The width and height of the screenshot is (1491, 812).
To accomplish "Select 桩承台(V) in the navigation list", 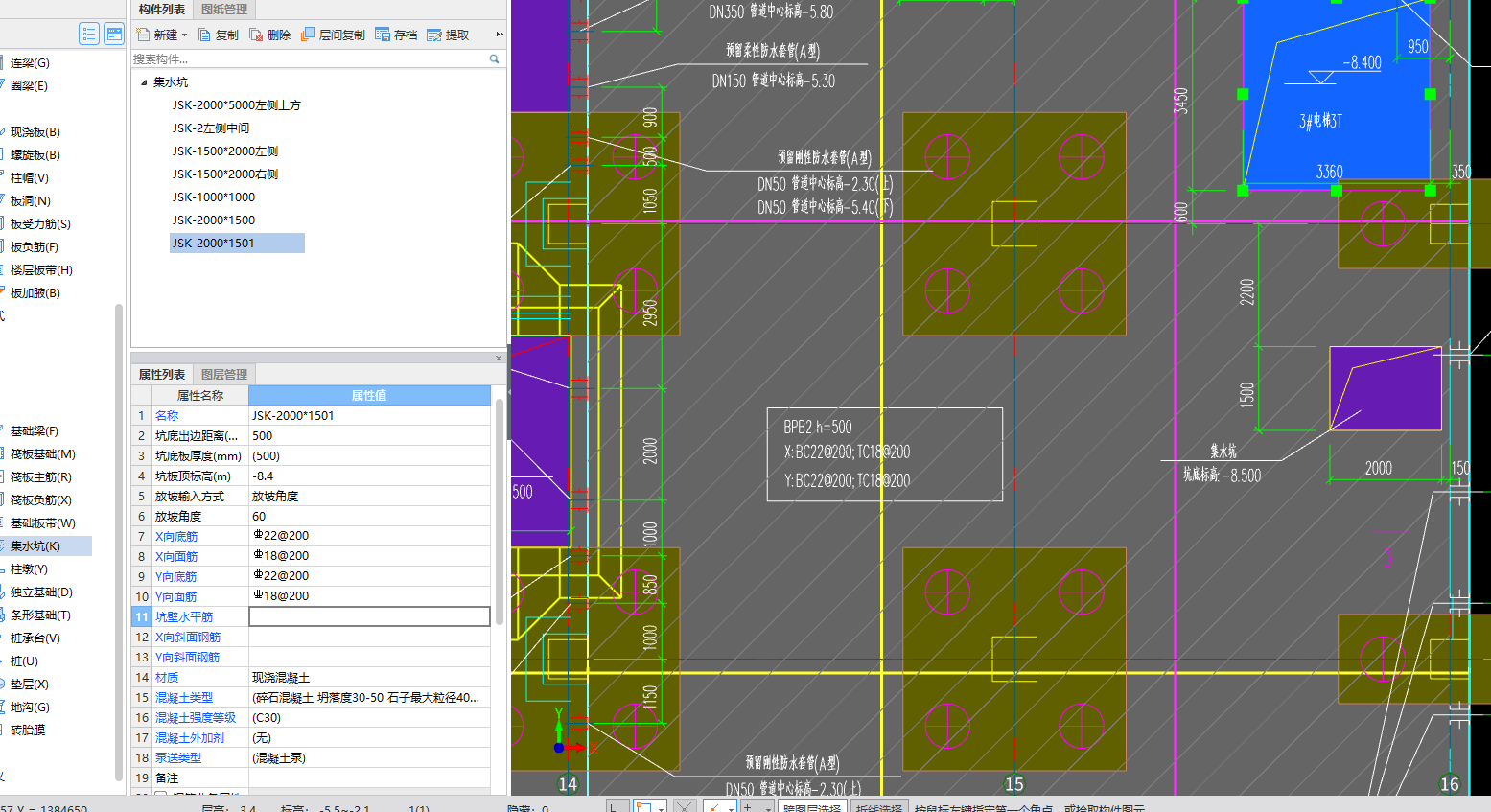I will (x=35, y=638).
